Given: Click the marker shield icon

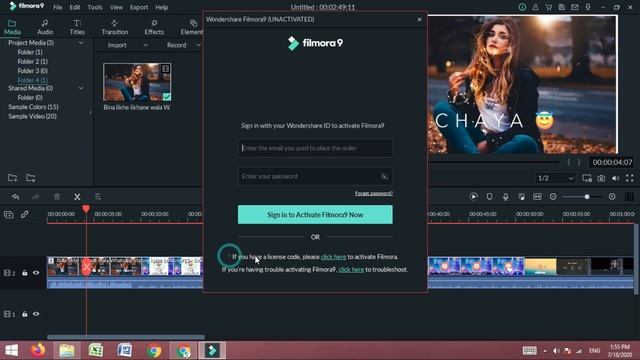Looking at the screenshot, I should click(x=489, y=197).
